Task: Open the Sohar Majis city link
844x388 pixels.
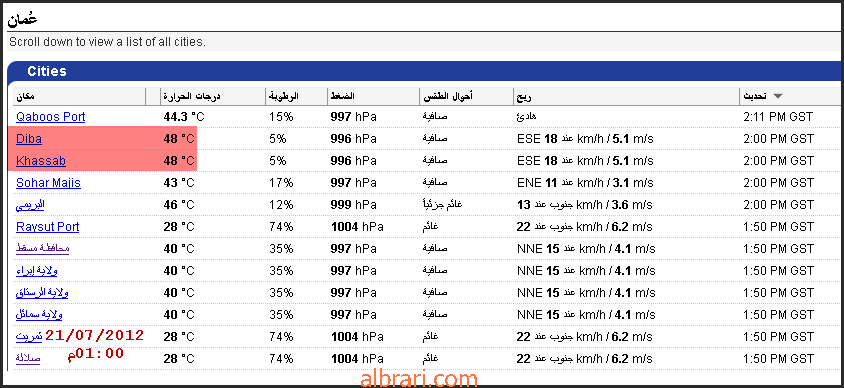Action: (x=48, y=182)
